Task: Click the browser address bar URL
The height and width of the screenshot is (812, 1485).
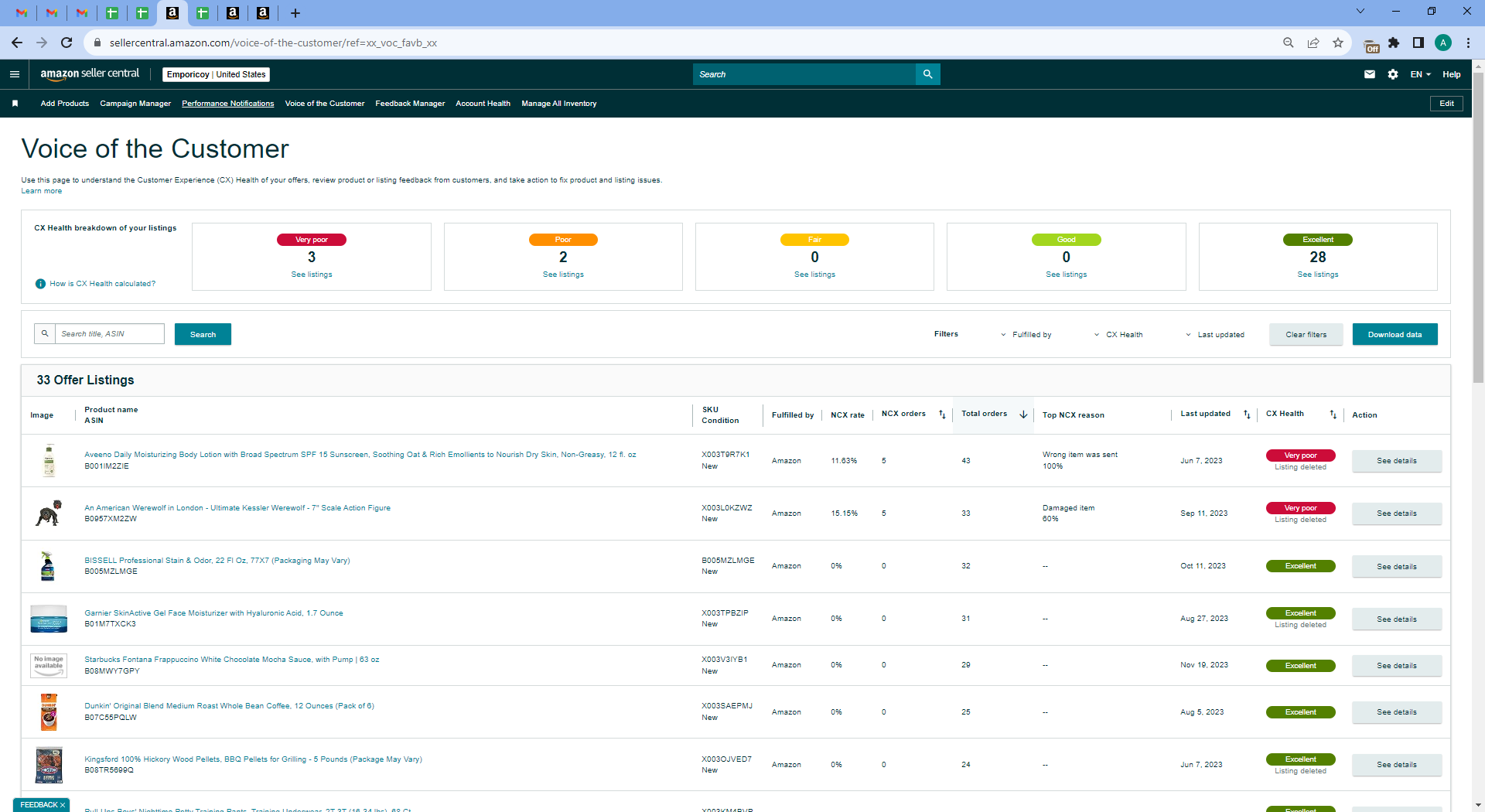Action: [x=273, y=43]
